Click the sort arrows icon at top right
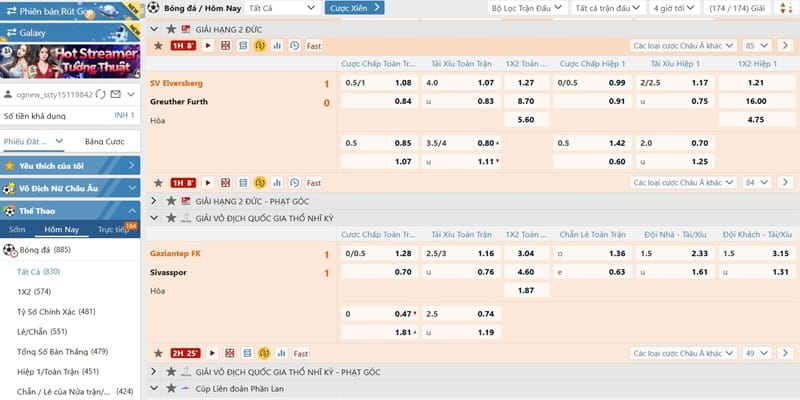The image size is (800, 400). pos(784,8)
